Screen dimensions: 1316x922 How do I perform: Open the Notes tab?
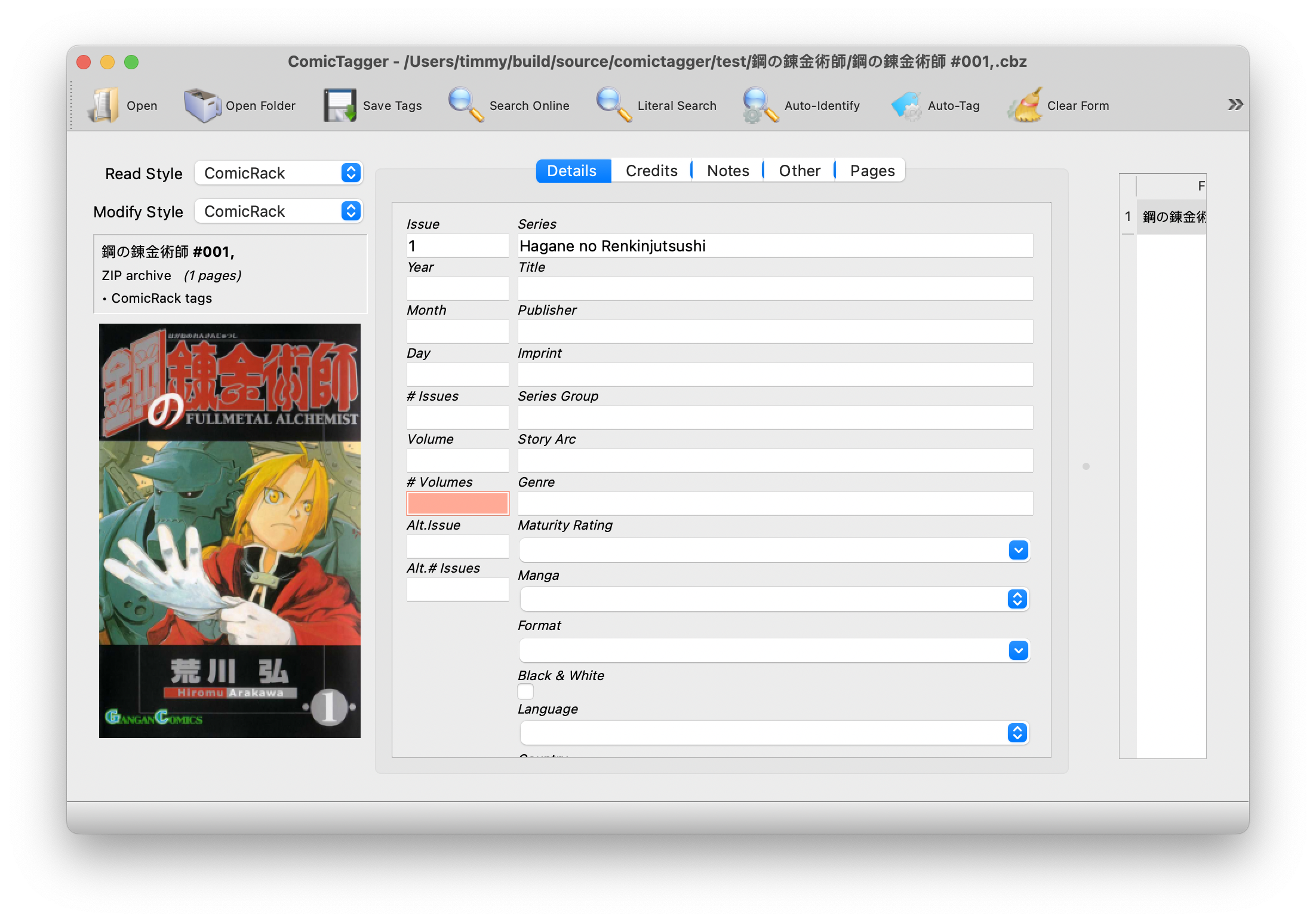(727, 170)
